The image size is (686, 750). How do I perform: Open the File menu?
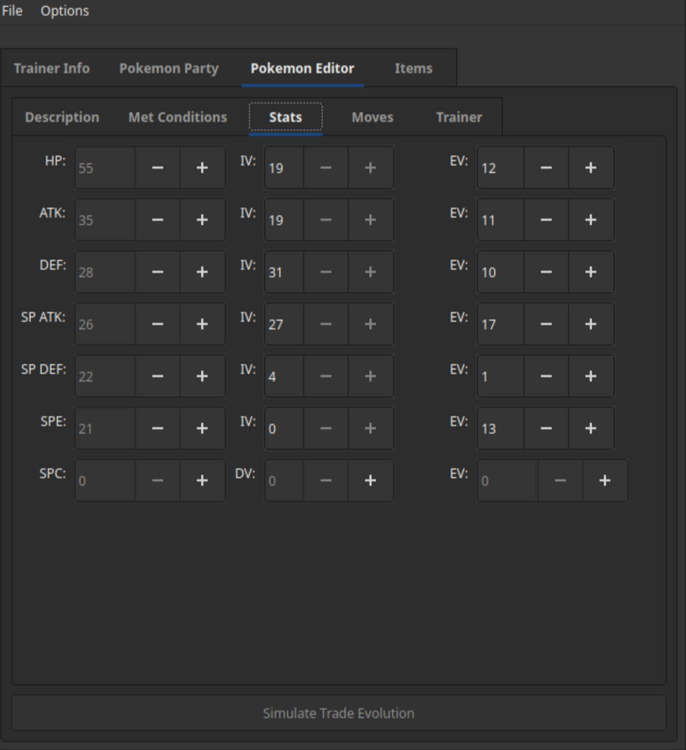coord(13,11)
